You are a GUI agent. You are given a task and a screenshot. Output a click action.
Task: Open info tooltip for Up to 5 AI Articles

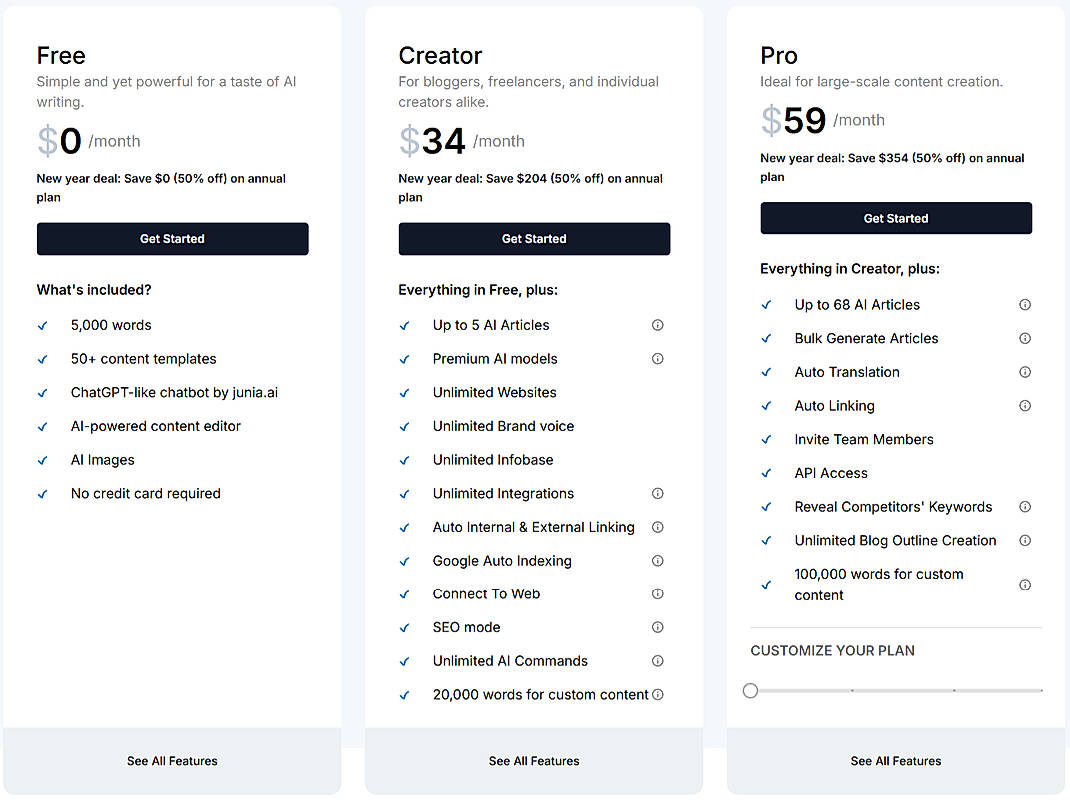click(657, 325)
